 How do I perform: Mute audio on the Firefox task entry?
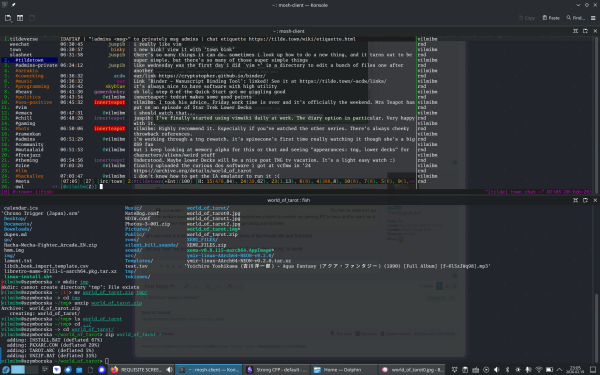(169, 370)
